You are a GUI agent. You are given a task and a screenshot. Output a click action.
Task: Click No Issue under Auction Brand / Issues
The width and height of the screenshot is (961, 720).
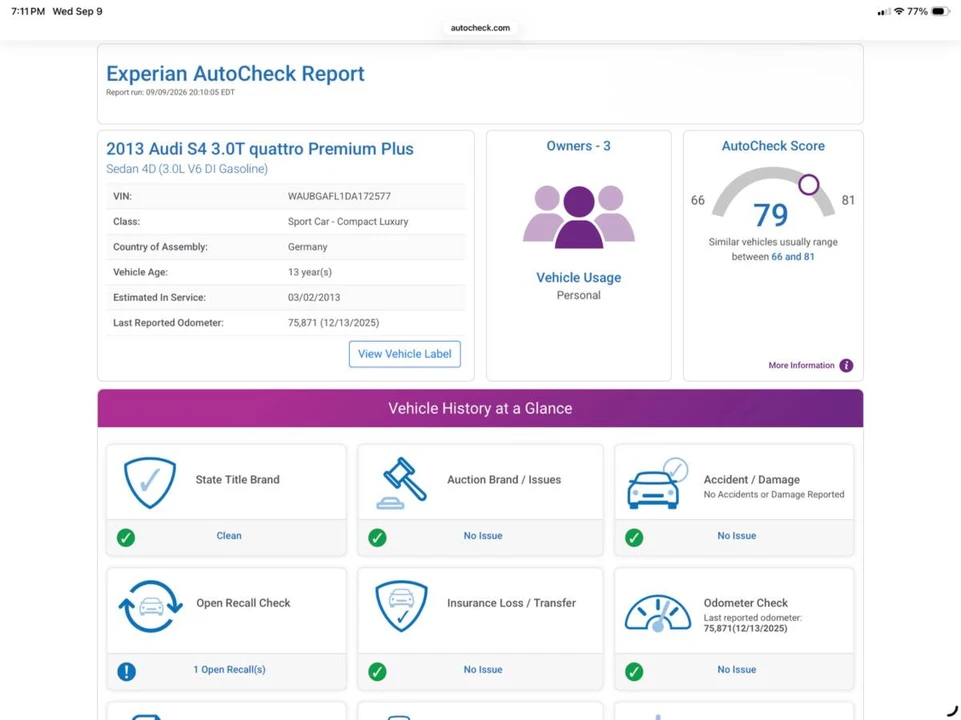click(483, 536)
